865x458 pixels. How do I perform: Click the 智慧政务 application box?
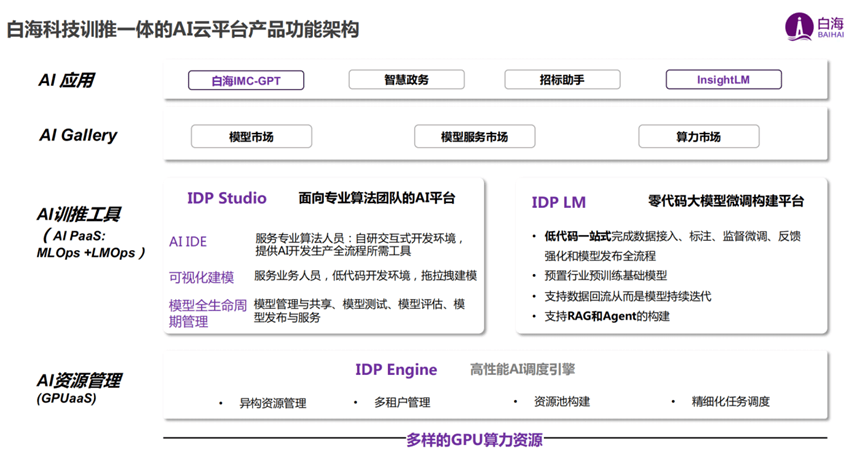406,80
